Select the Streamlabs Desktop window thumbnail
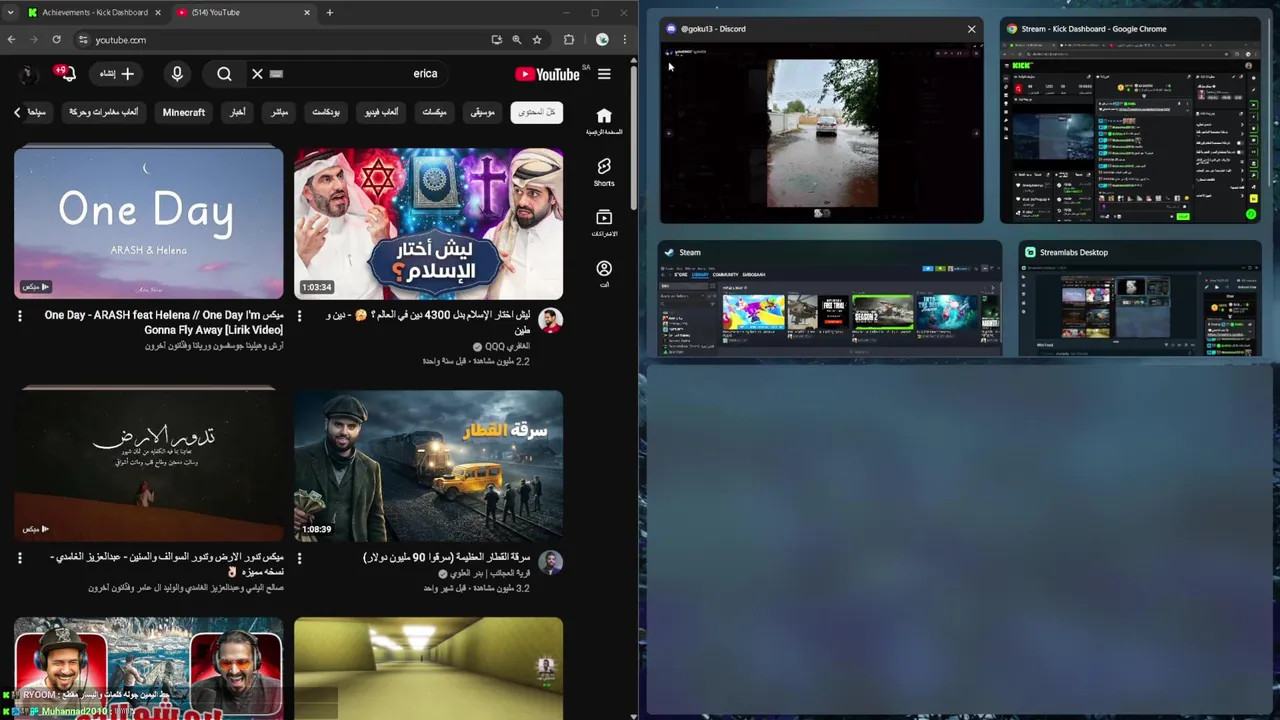This screenshot has height=720, width=1280. [x=1140, y=298]
